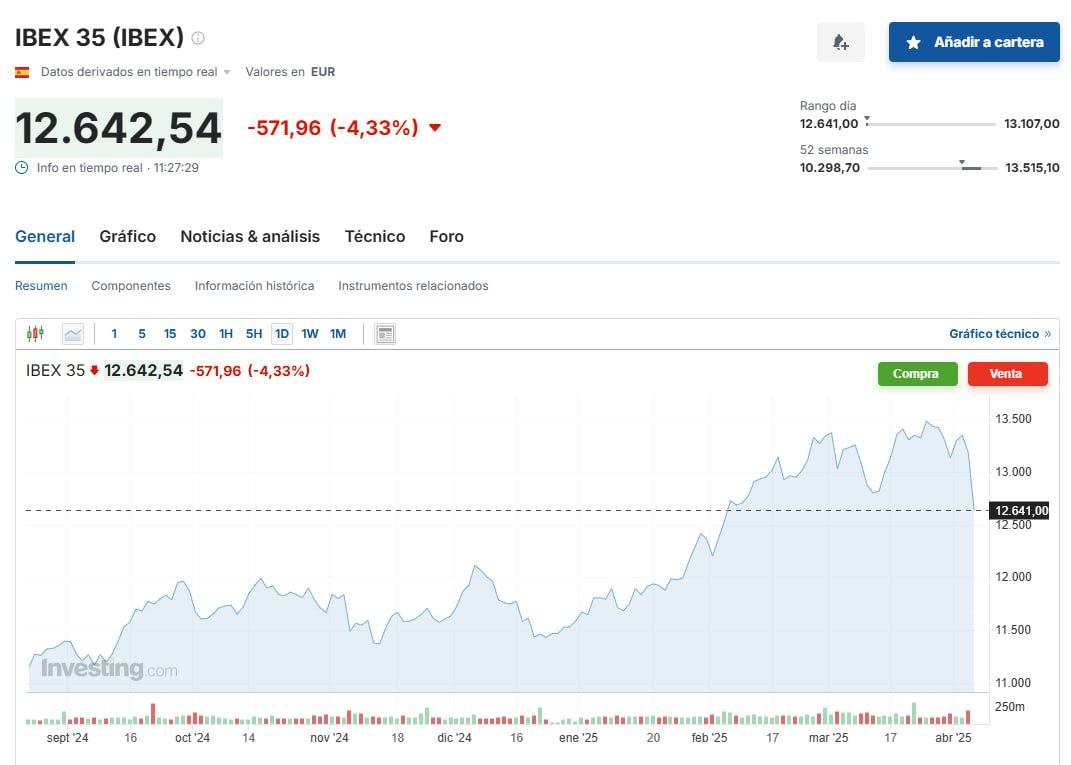This screenshot has height=765, width=1071.
Task: Open the General tab
Action: (45, 236)
